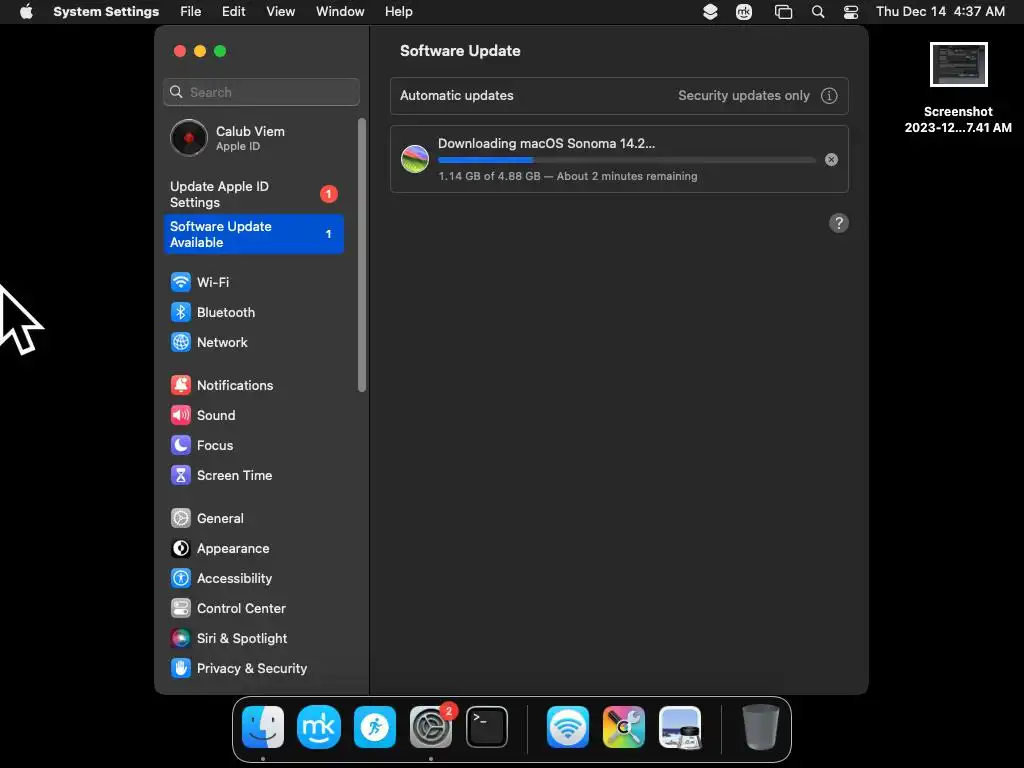Open Terminal from the Dock
The image size is (1024, 768).
coord(487,727)
